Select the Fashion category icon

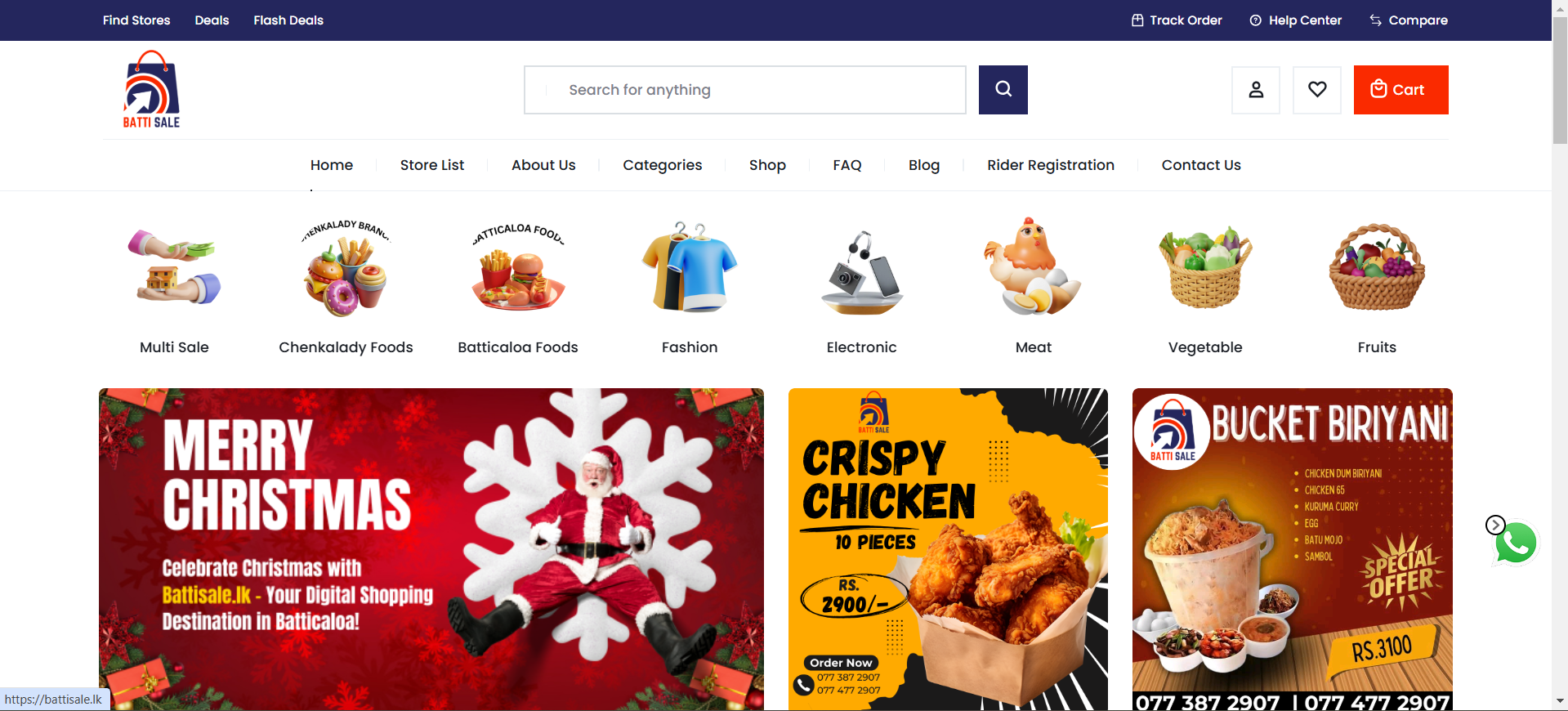click(x=690, y=267)
